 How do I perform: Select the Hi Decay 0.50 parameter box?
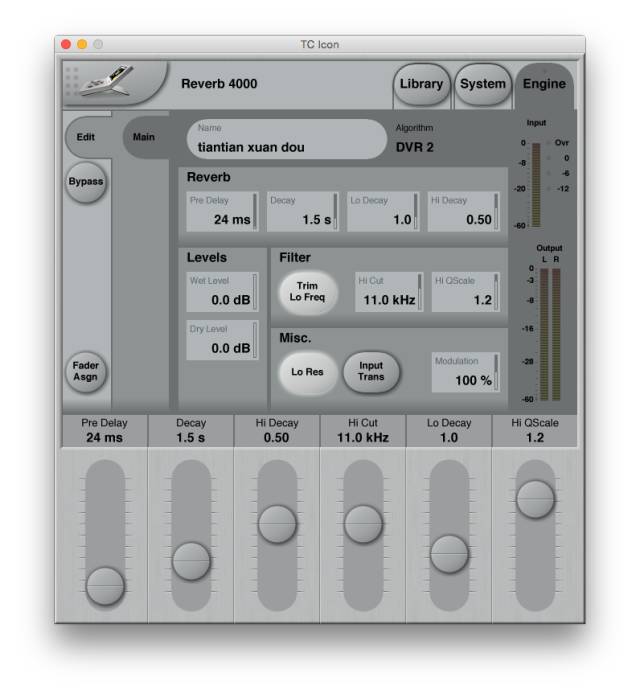click(464, 211)
